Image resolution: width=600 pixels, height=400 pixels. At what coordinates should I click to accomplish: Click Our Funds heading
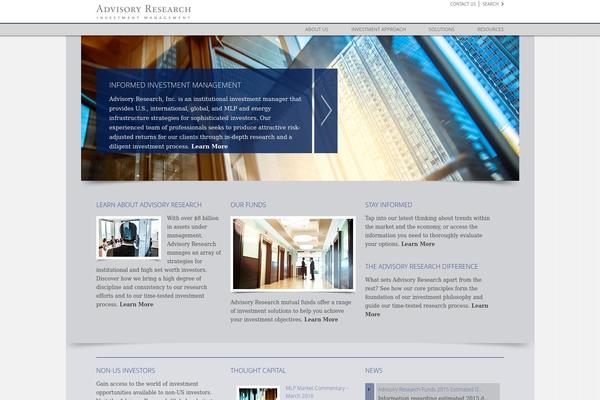pos(248,205)
